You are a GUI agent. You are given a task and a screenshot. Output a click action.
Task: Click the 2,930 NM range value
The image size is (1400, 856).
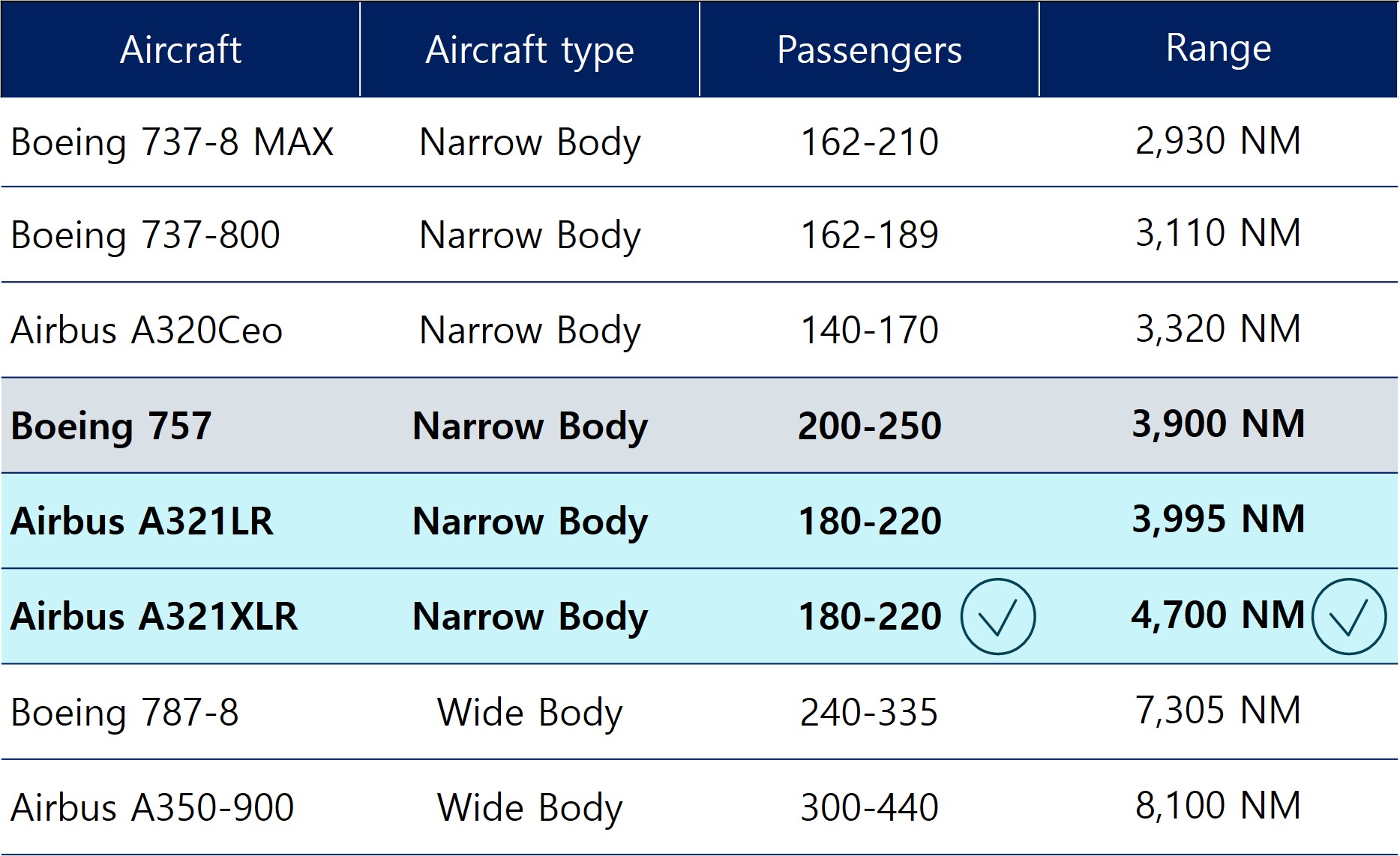pos(1219,141)
